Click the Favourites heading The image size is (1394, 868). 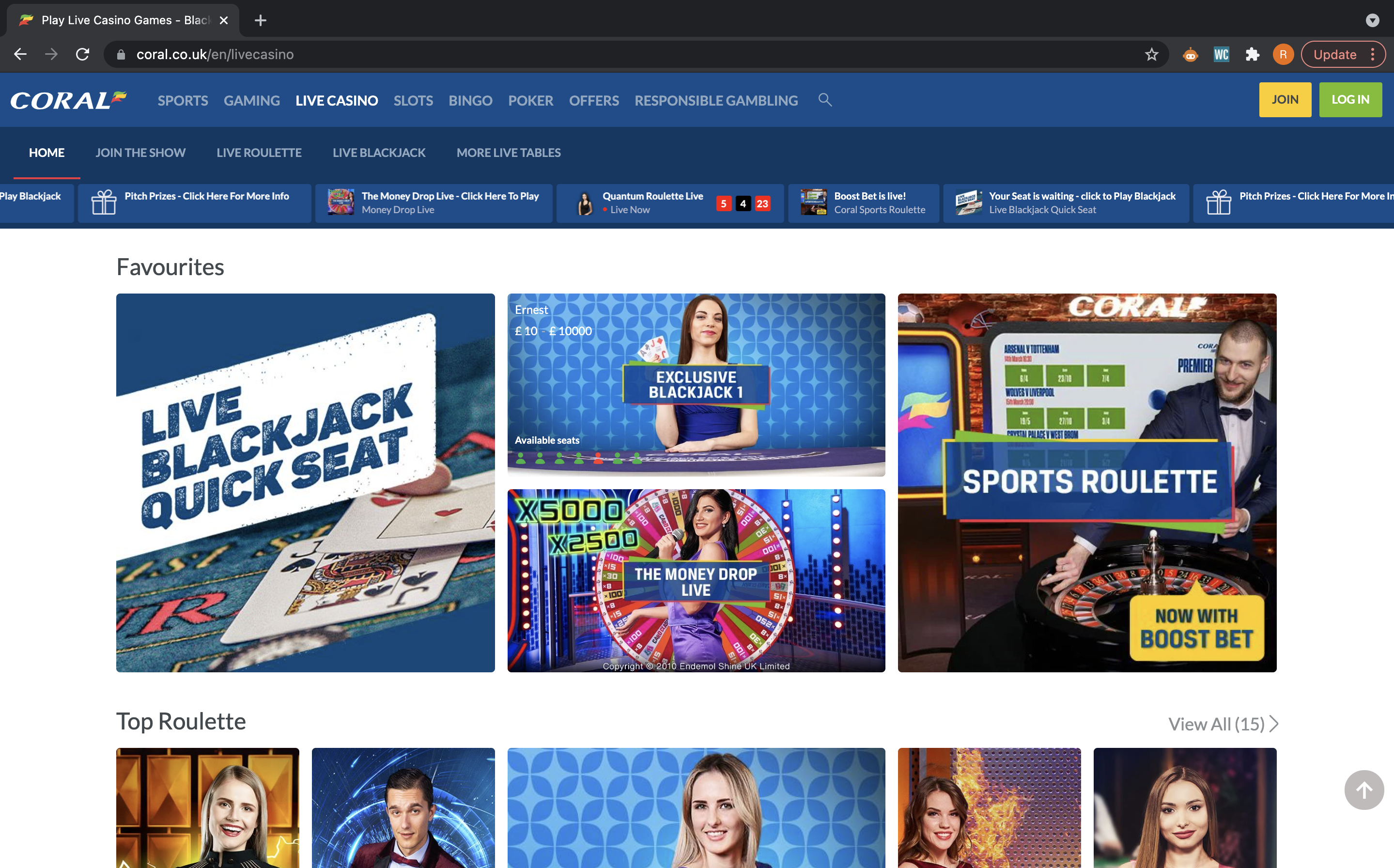click(x=170, y=267)
